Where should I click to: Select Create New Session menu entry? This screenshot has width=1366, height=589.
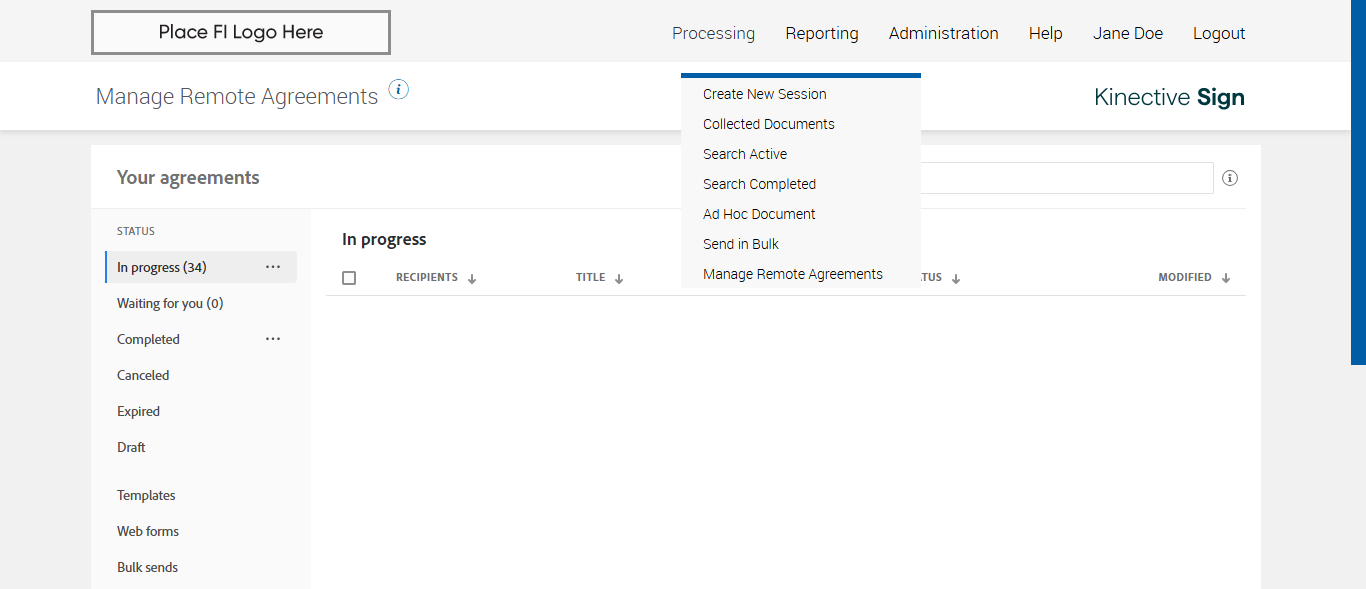click(x=764, y=94)
